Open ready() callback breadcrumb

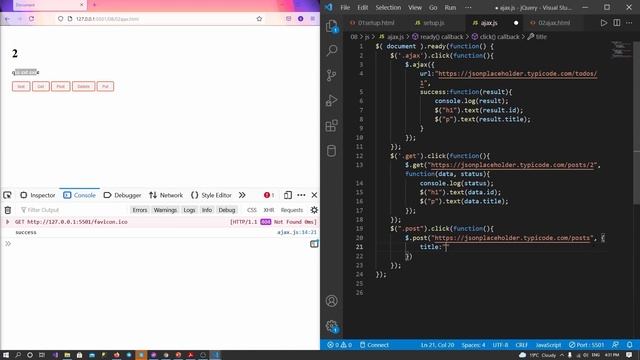pos(438,37)
